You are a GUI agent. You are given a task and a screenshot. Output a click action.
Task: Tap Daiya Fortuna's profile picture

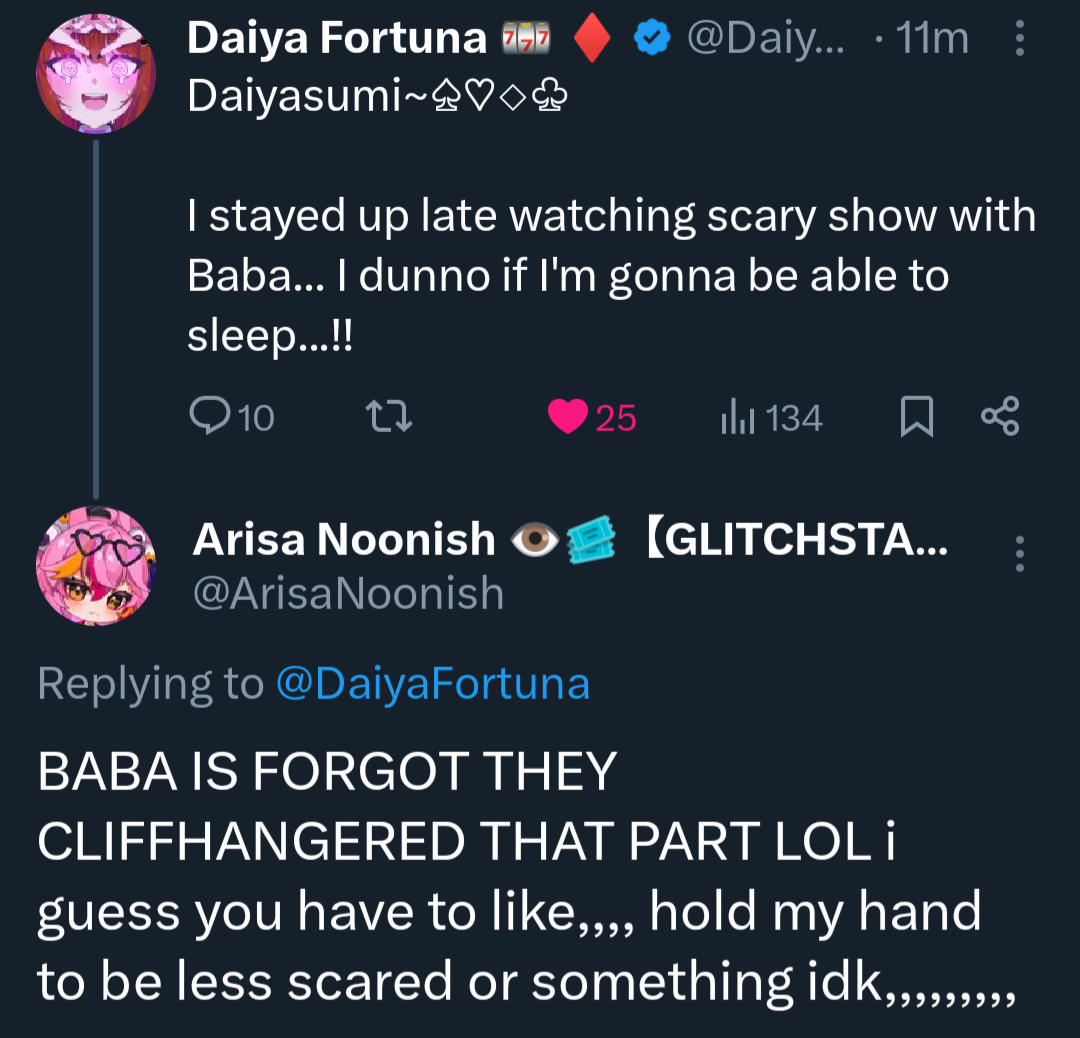tap(96, 75)
